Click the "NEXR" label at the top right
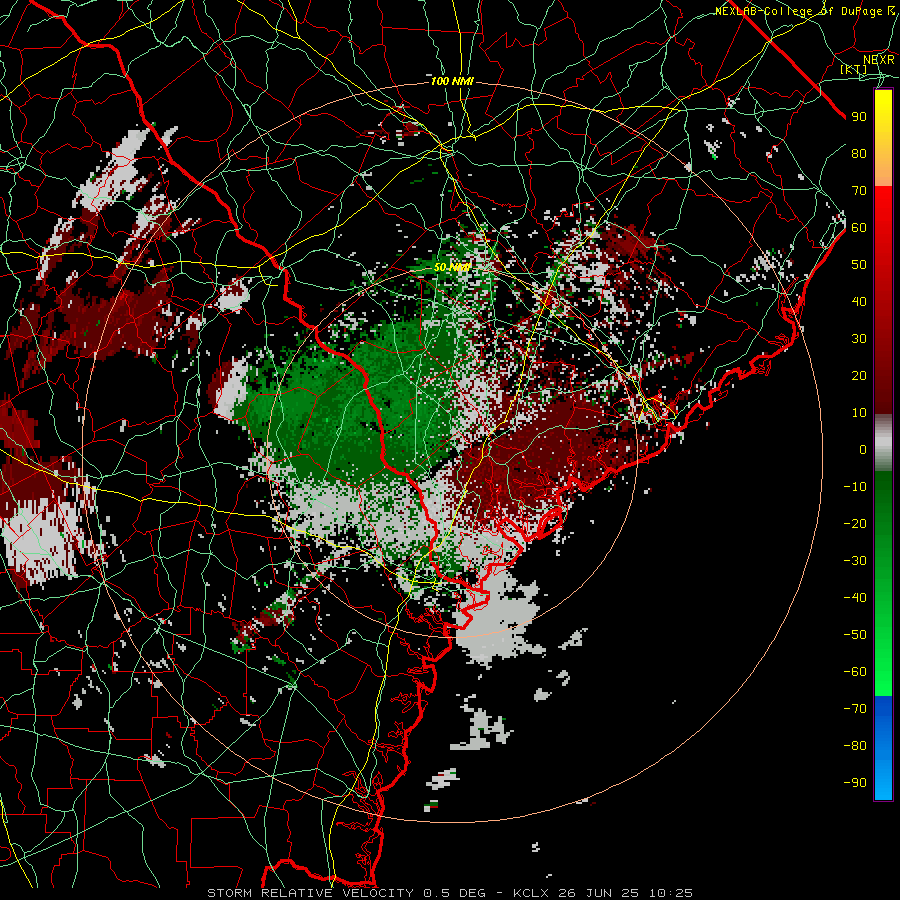 tap(879, 59)
